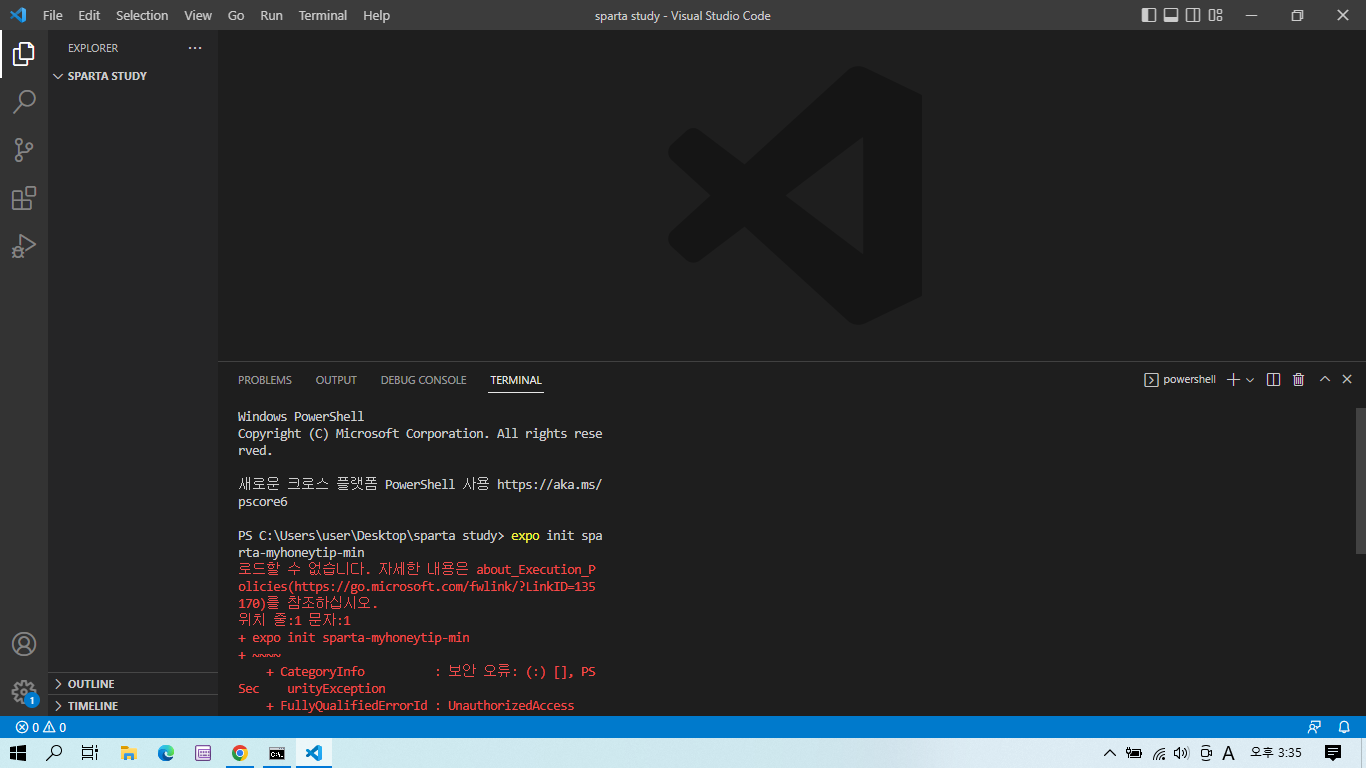Open the purple keyboard app on the taskbar
The image size is (1366, 768).
[203, 753]
